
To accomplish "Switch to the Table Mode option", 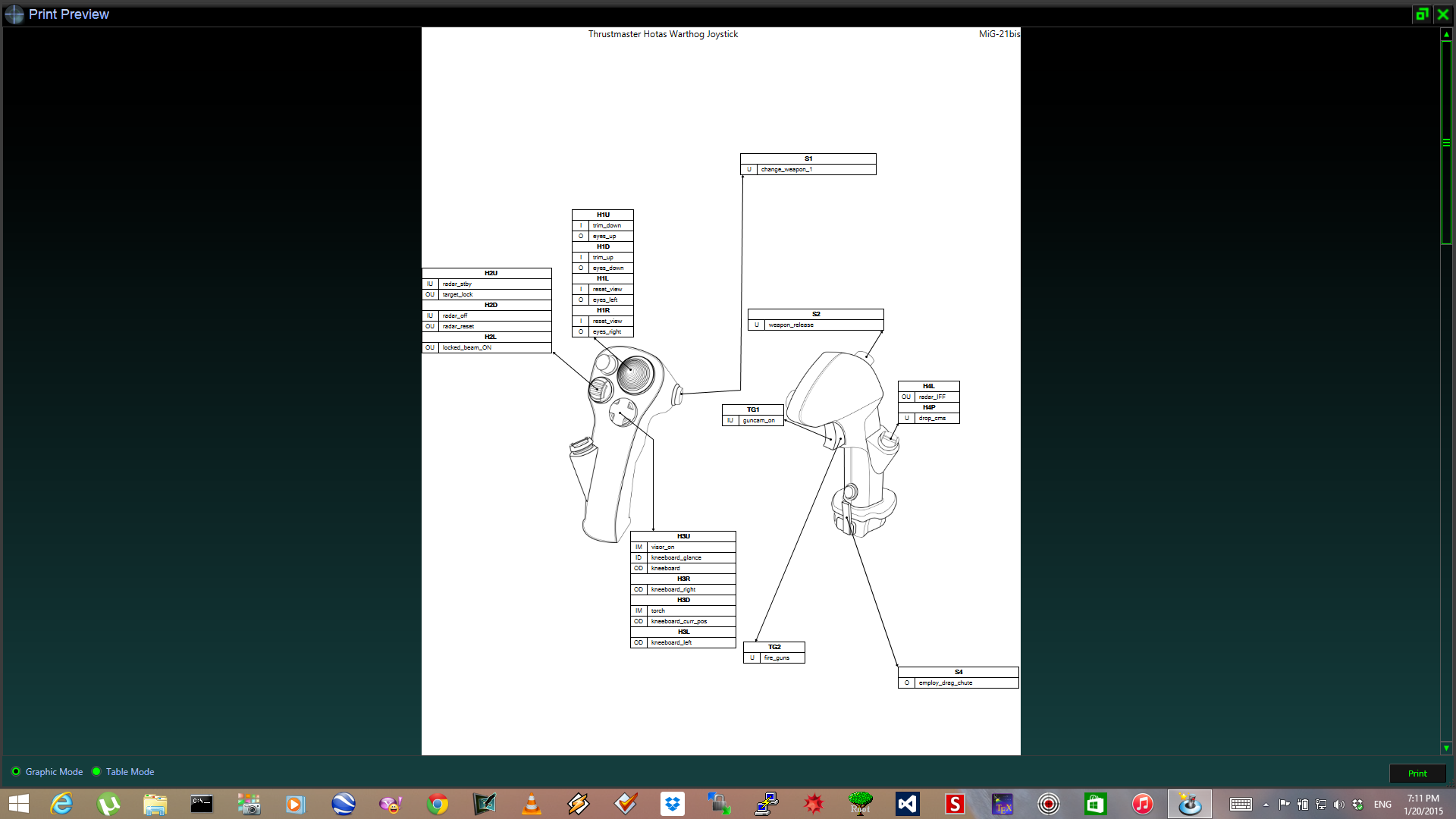I will 96,772.
